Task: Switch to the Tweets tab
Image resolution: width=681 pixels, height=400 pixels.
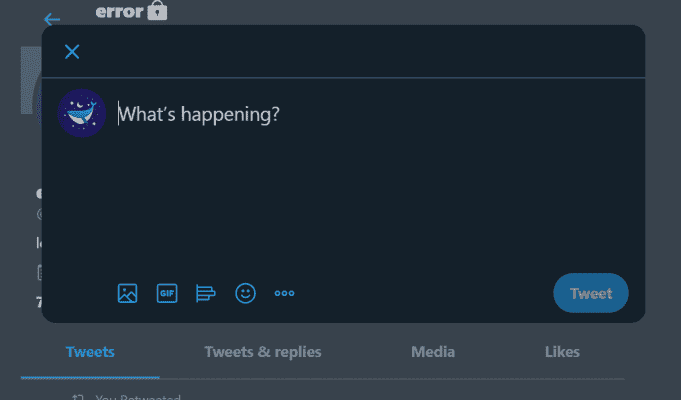Action: (x=90, y=352)
